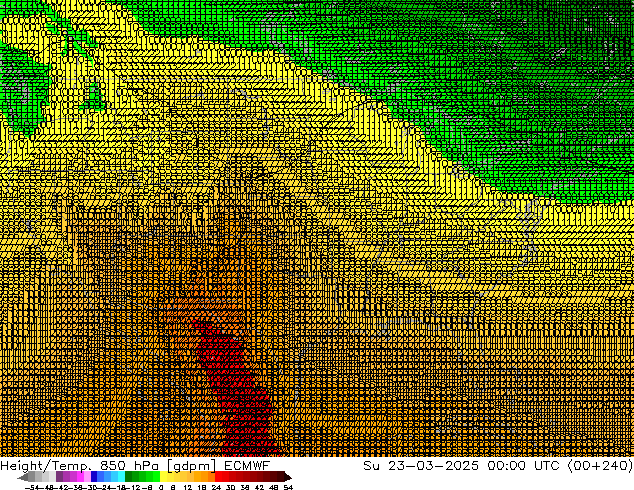Click the "00:00 UTC" time text
634x490 pixels.
[523, 465]
